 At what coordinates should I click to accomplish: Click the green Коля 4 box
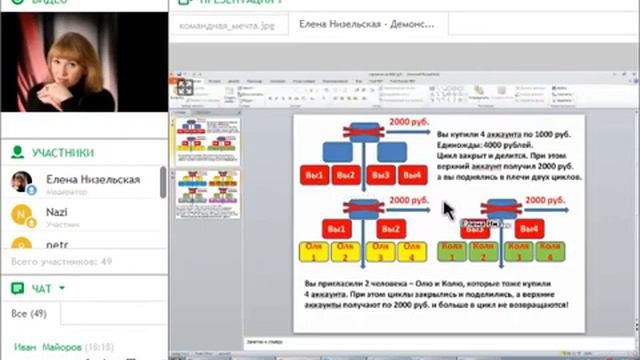551,251
